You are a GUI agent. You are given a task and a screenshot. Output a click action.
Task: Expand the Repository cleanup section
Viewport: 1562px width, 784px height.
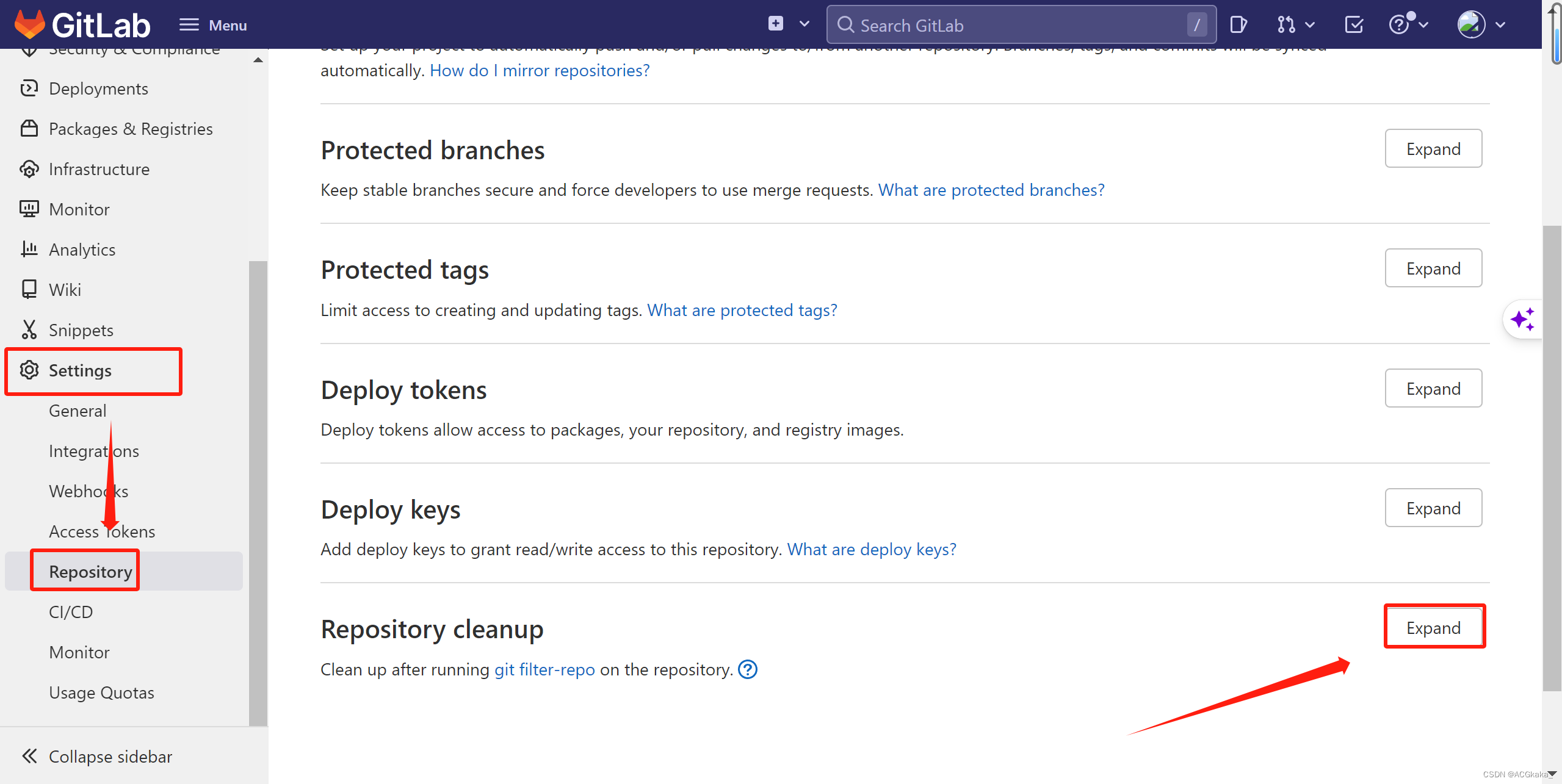1433,628
